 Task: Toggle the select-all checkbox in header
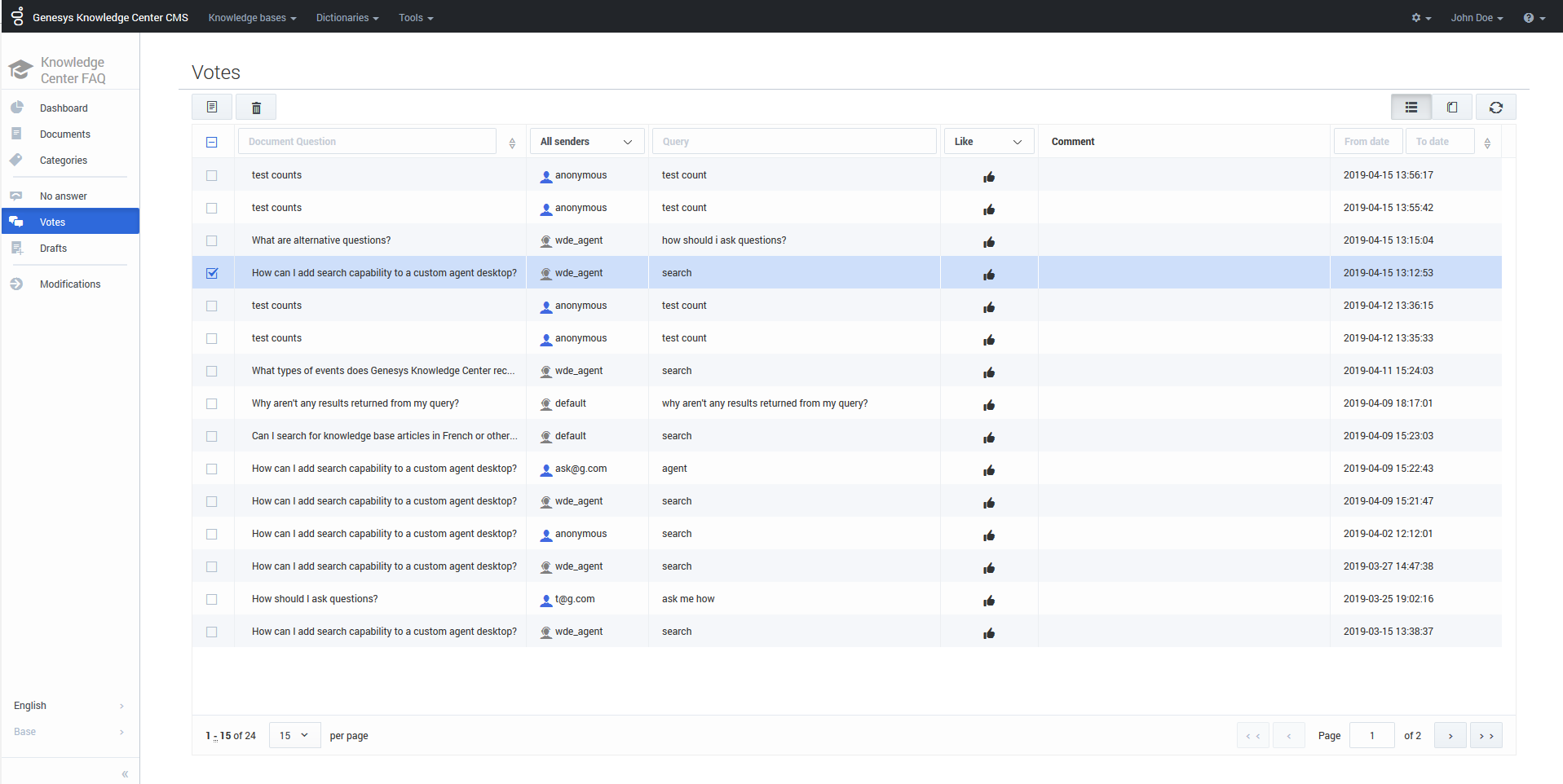212,142
